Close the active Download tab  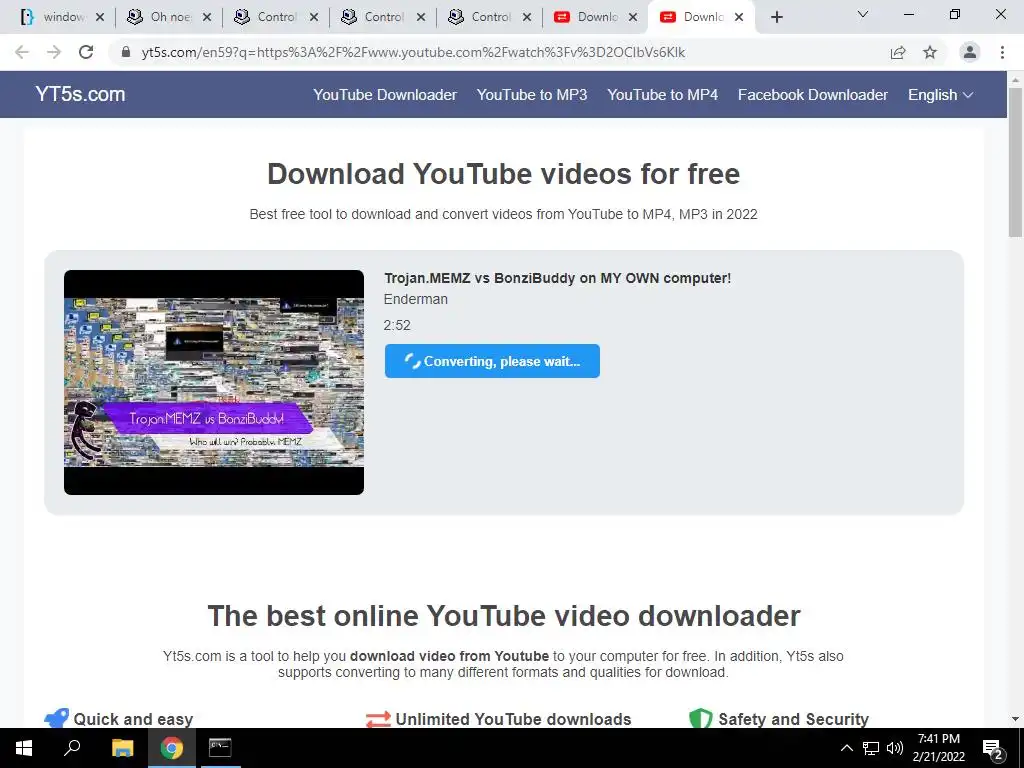tap(739, 18)
